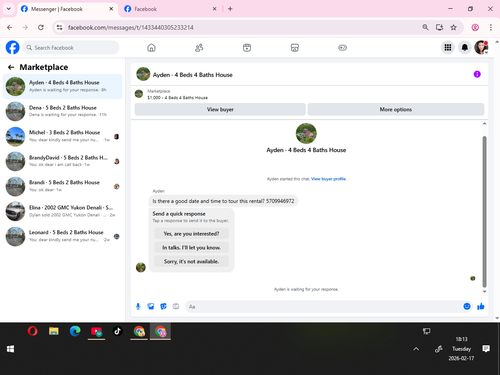Launch Opera from the taskbar
The width and height of the screenshot is (500, 375).
(x=33, y=331)
